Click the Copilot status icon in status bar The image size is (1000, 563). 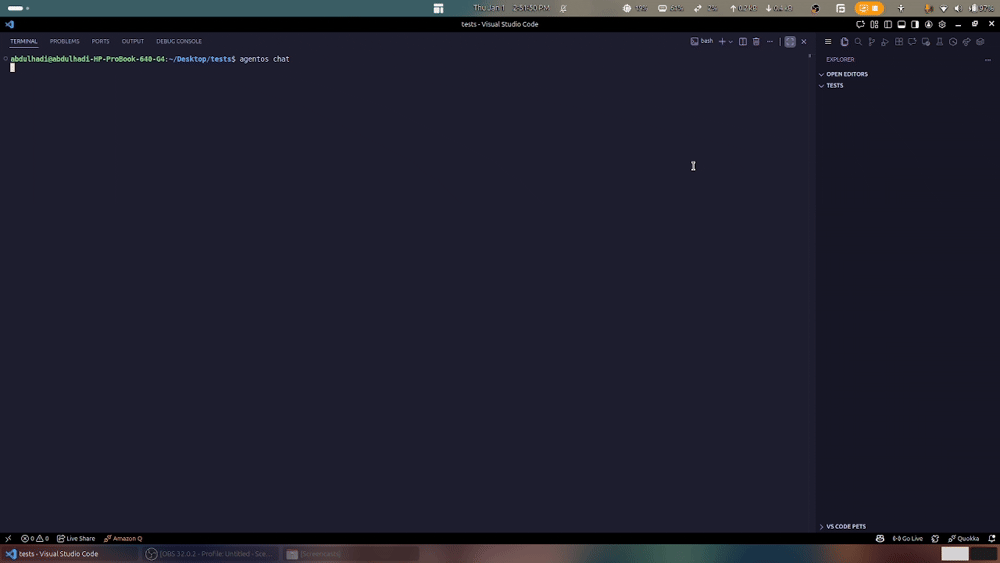(880, 539)
